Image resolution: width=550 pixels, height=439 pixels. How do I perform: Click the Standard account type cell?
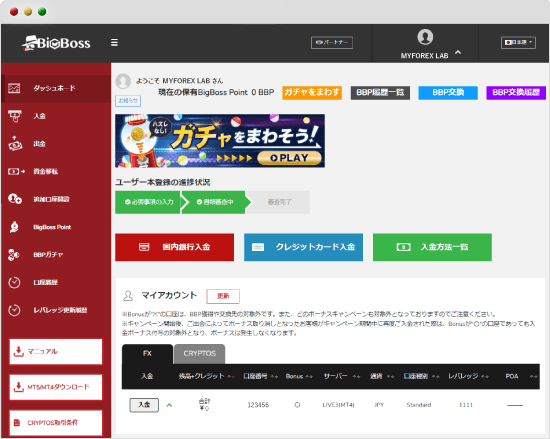[419, 405]
